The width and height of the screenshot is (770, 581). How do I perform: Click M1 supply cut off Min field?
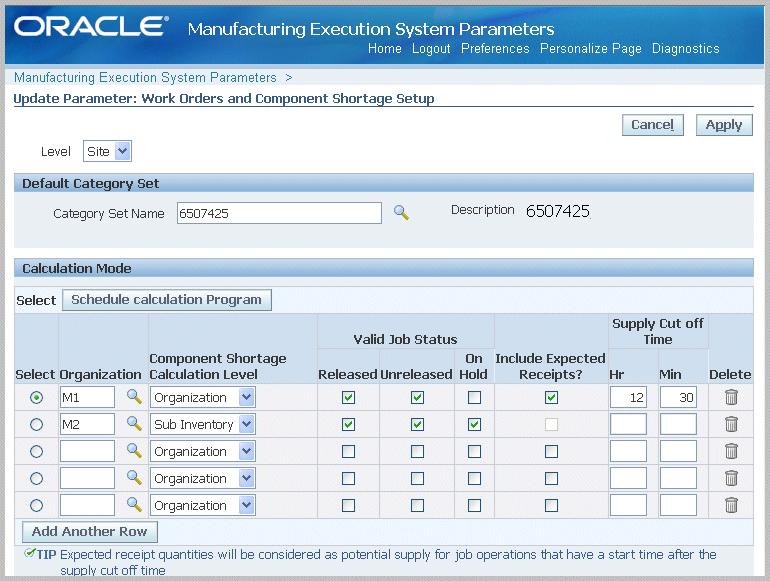point(678,397)
